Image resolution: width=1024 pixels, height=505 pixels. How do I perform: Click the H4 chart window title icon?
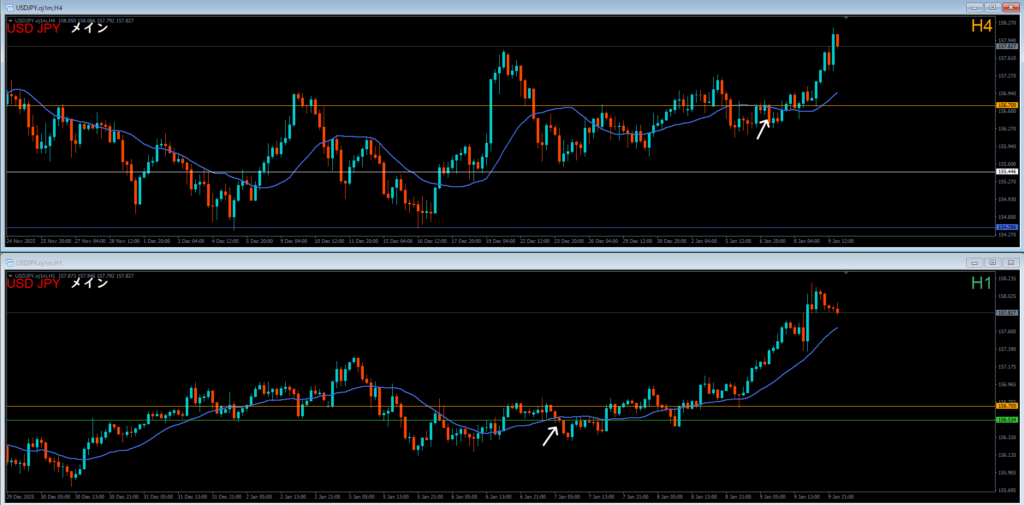9,7
